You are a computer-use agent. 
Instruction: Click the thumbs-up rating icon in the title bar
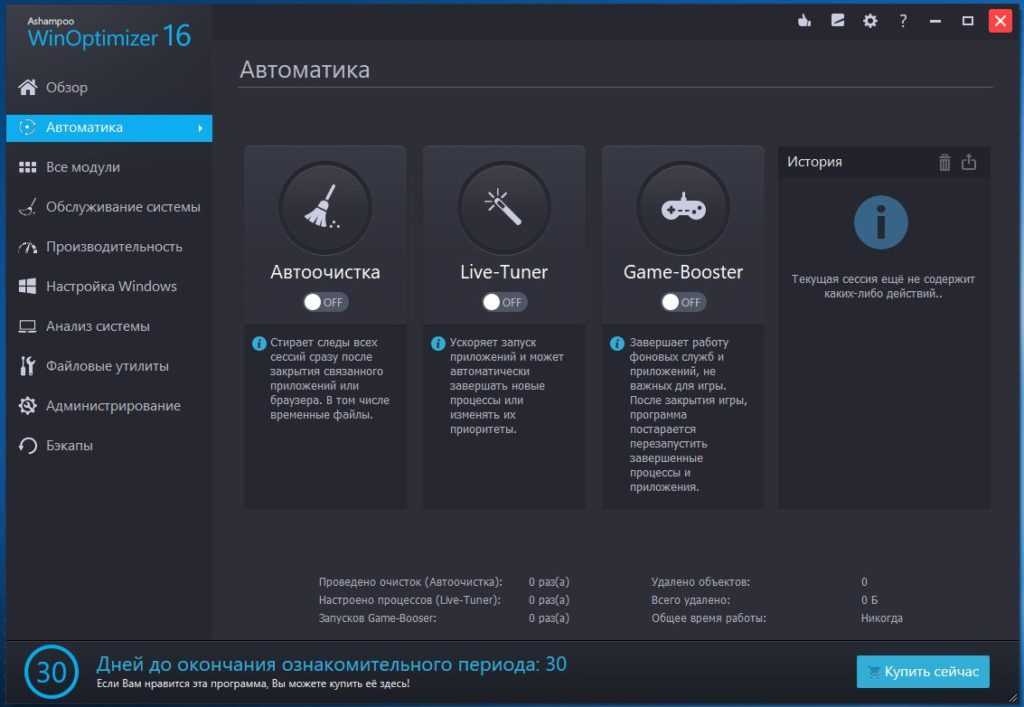(804, 21)
